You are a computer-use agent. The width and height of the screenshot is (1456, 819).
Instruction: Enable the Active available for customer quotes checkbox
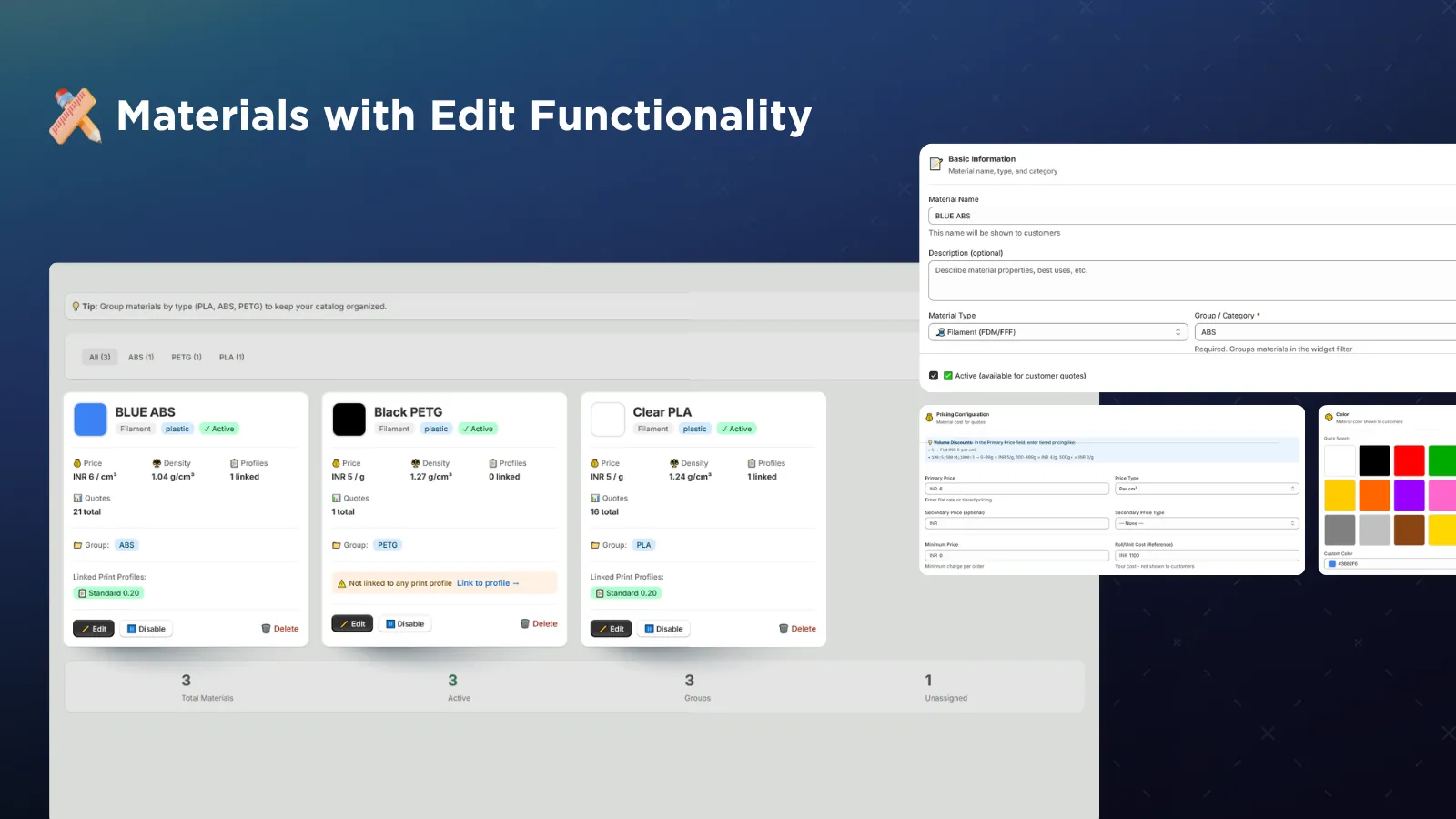pyautogui.click(x=934, y=375)
